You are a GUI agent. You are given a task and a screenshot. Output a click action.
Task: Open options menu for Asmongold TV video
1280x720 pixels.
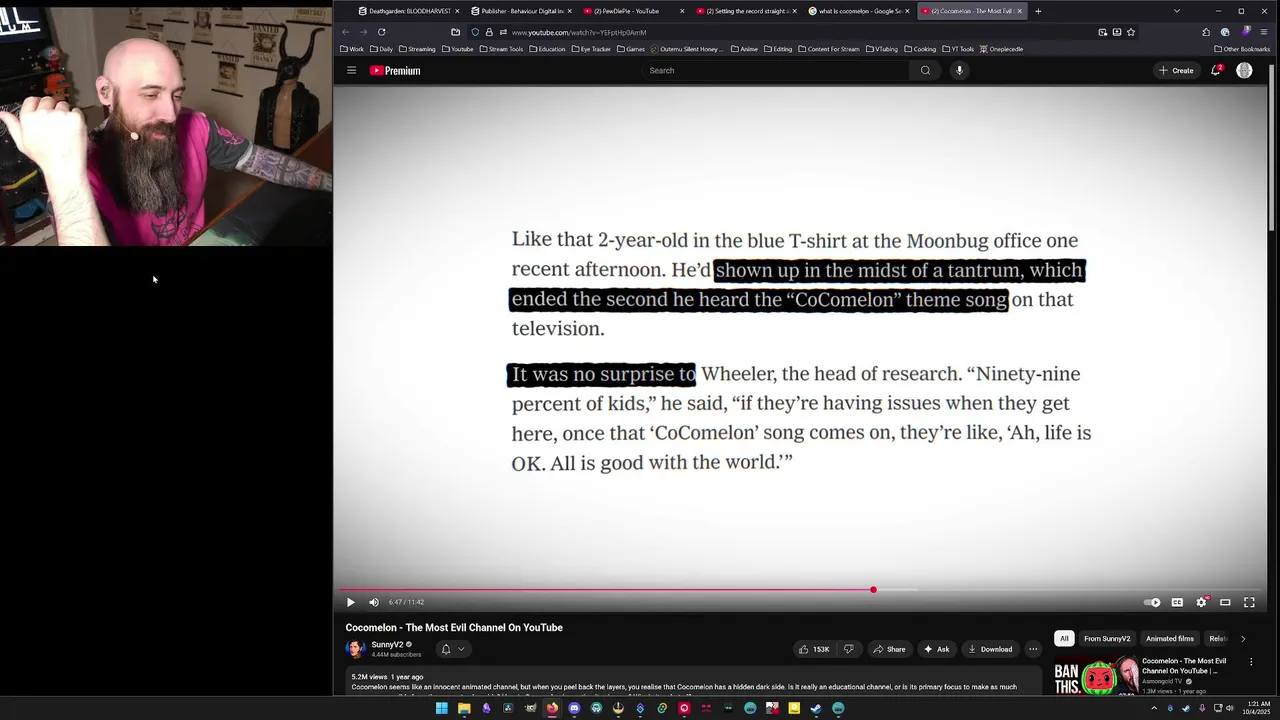coord(1251,662)
